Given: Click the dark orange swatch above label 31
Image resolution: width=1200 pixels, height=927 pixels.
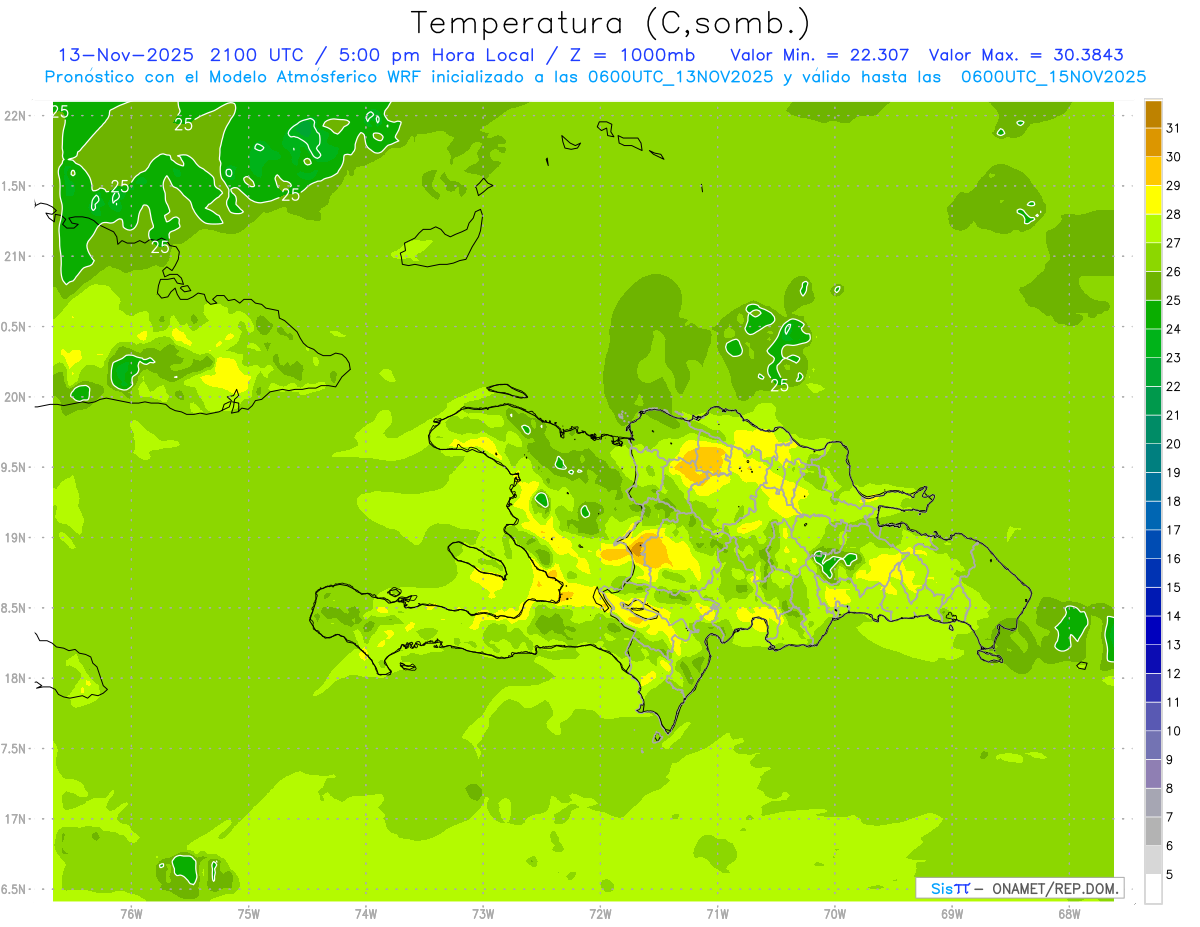Looking at the screenshot, I should [x=1154, y=114].
